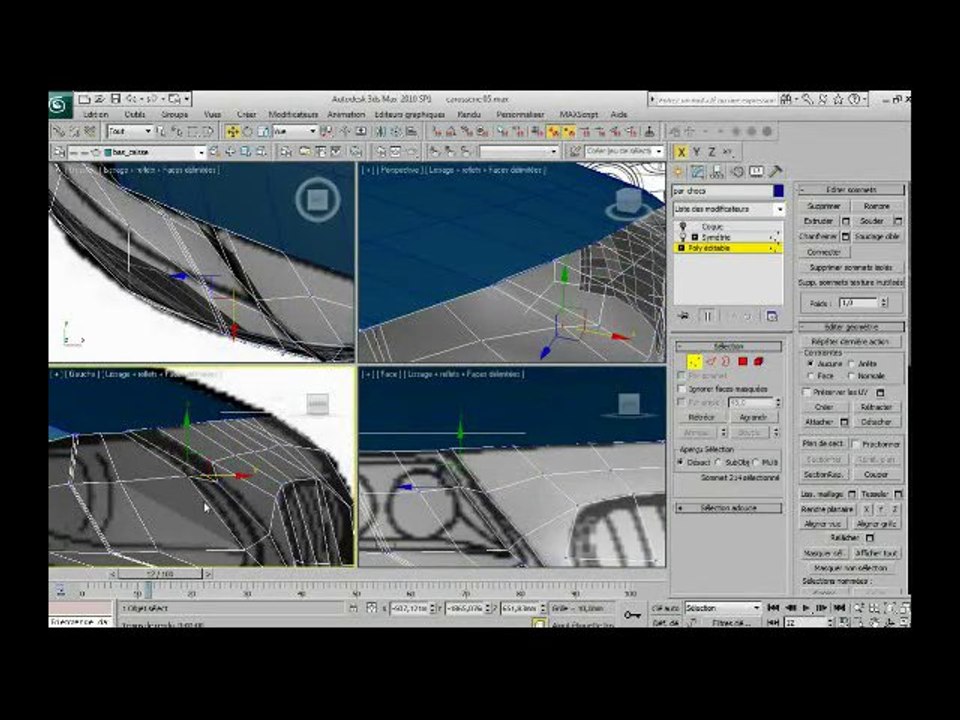960x720 pixels.
Task: Open the Modificateurs menu
Action: click(293, 114)
